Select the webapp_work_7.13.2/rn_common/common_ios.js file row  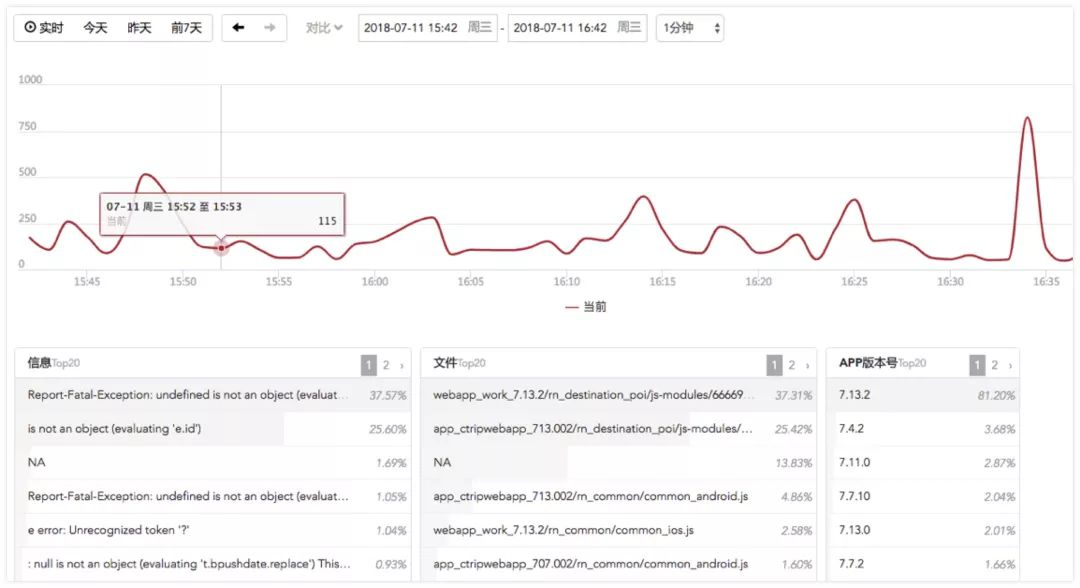[619, 530]
